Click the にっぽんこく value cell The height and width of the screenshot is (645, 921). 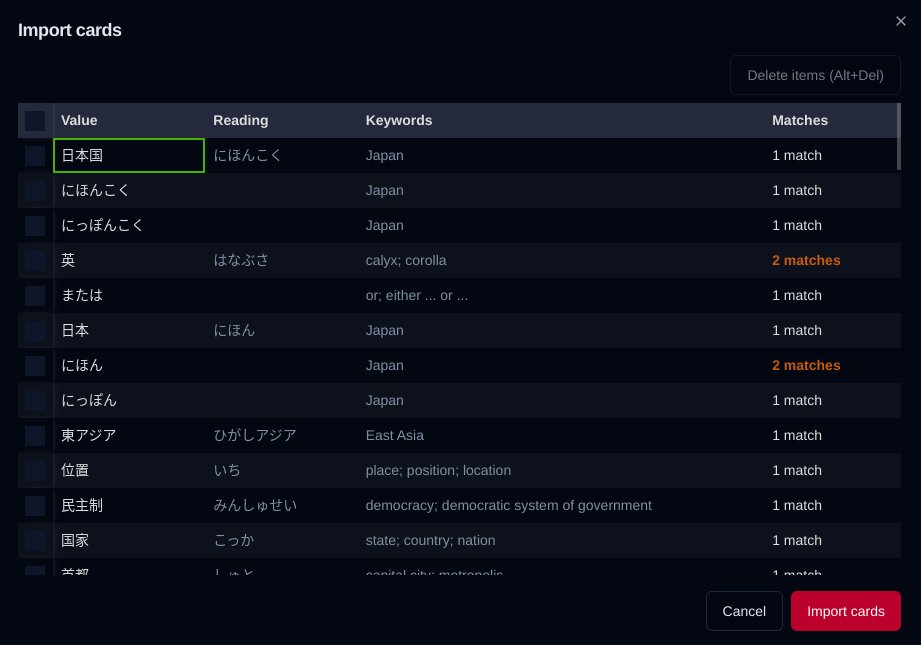129,226
